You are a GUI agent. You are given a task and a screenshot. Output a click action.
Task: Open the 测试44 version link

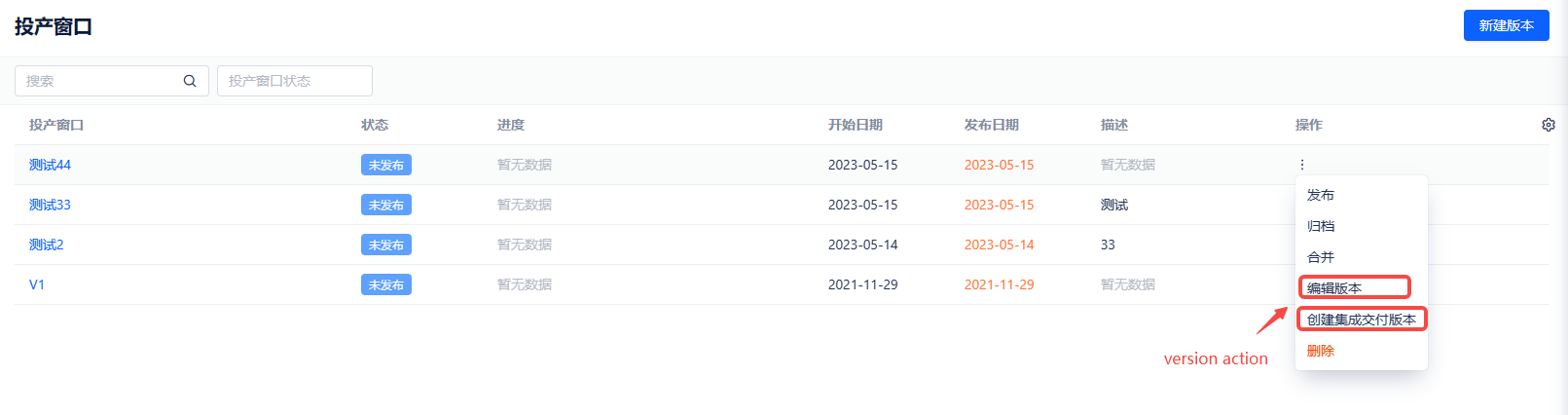pos(50,165)
